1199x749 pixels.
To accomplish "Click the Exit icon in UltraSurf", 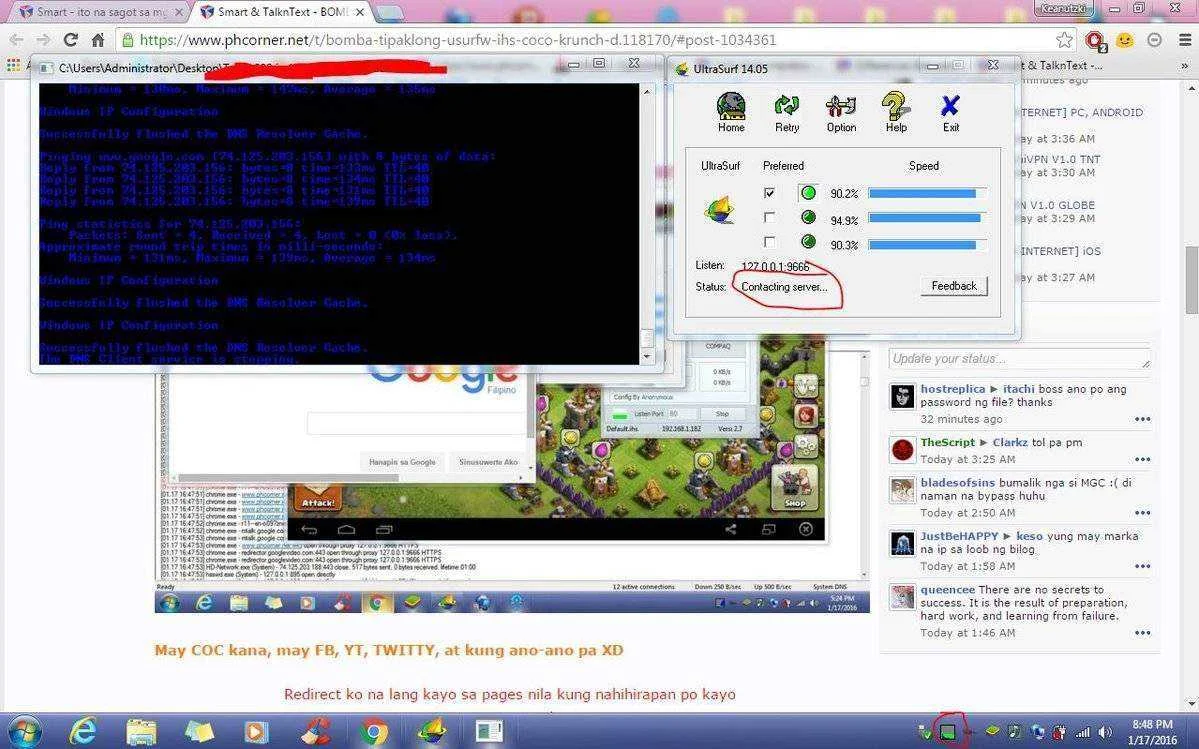I will 950,107.
